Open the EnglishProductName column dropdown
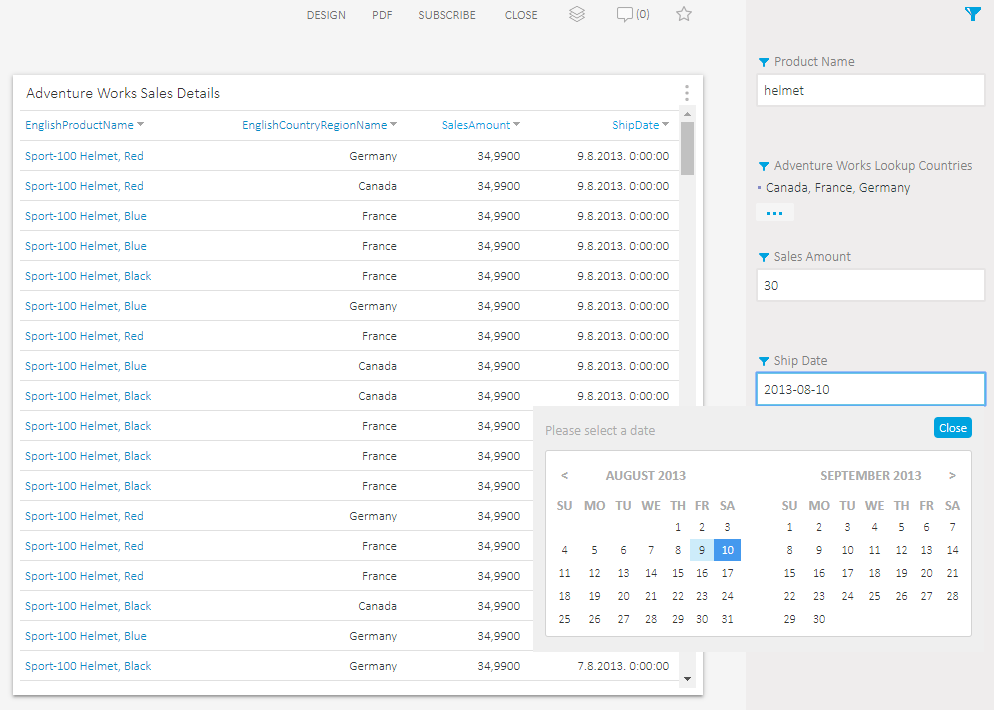The width and height of the screenshot is (994, 710). click(142, 125)
